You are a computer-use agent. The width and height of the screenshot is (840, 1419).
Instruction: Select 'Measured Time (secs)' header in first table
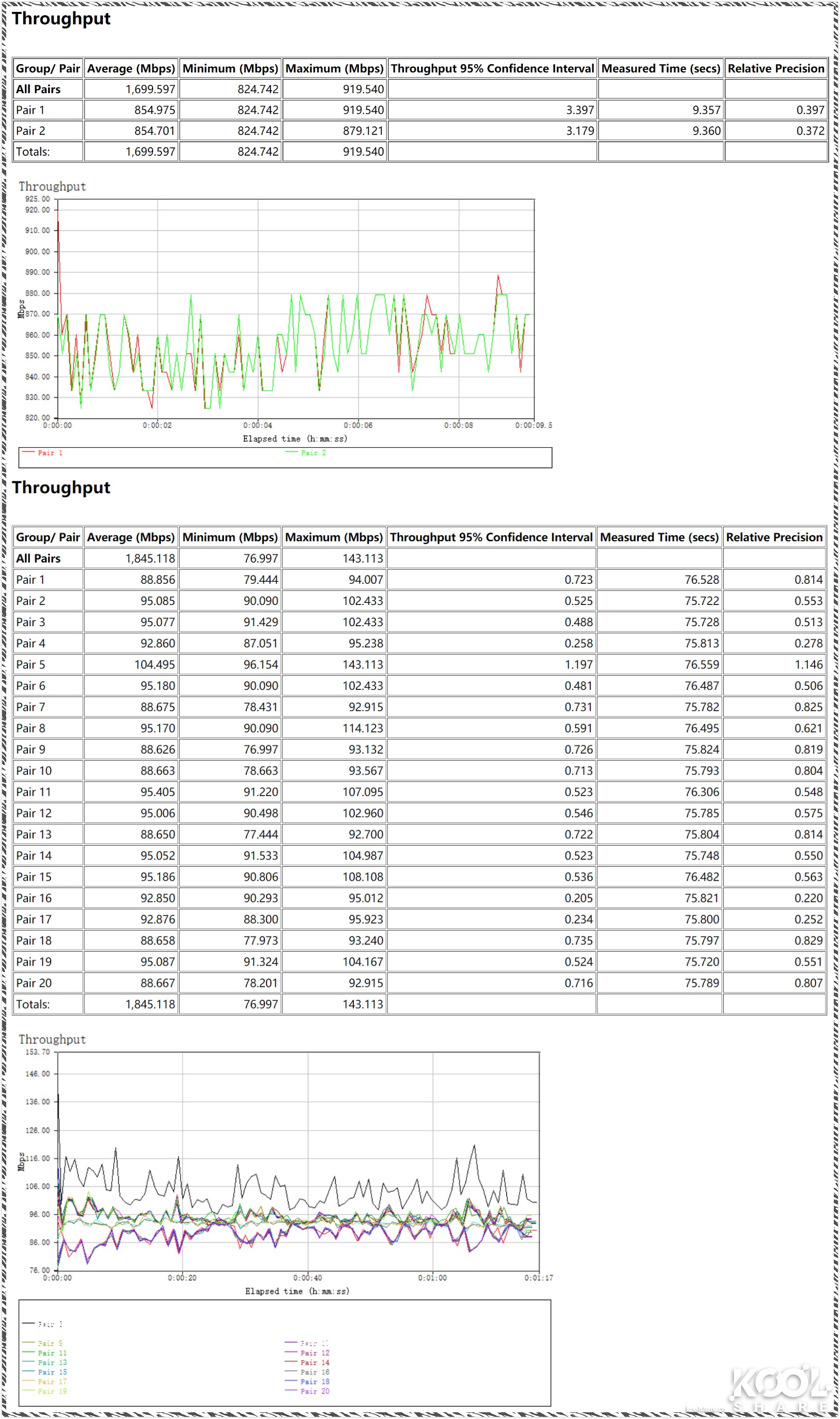point(660,68)
